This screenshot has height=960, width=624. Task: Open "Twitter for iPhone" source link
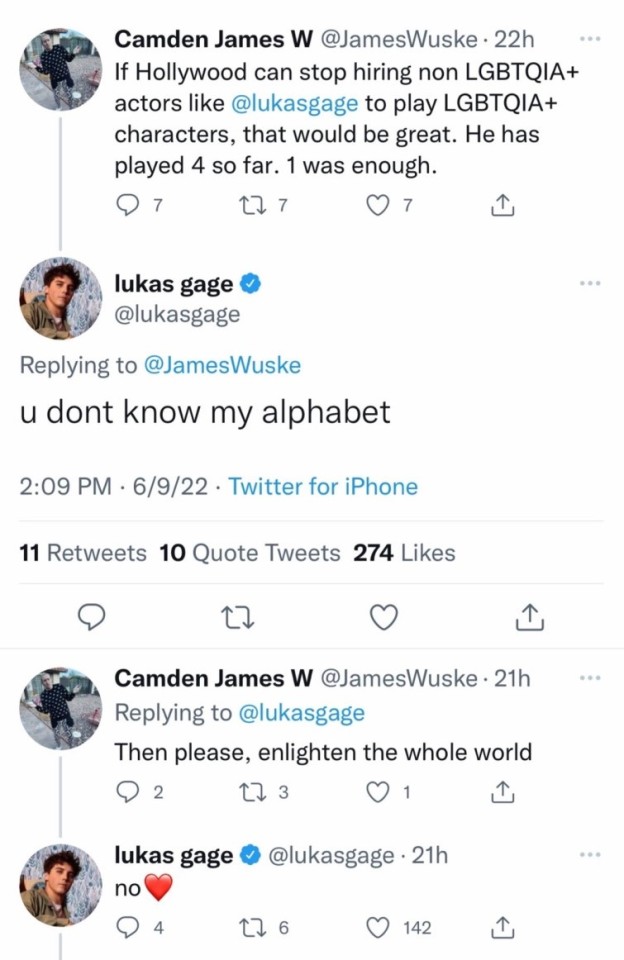point(323,487)
